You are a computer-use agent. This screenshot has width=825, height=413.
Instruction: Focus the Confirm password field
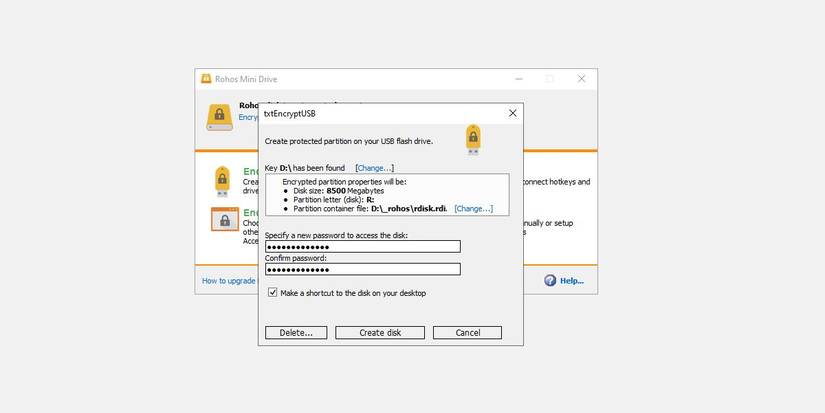[363, 269]
